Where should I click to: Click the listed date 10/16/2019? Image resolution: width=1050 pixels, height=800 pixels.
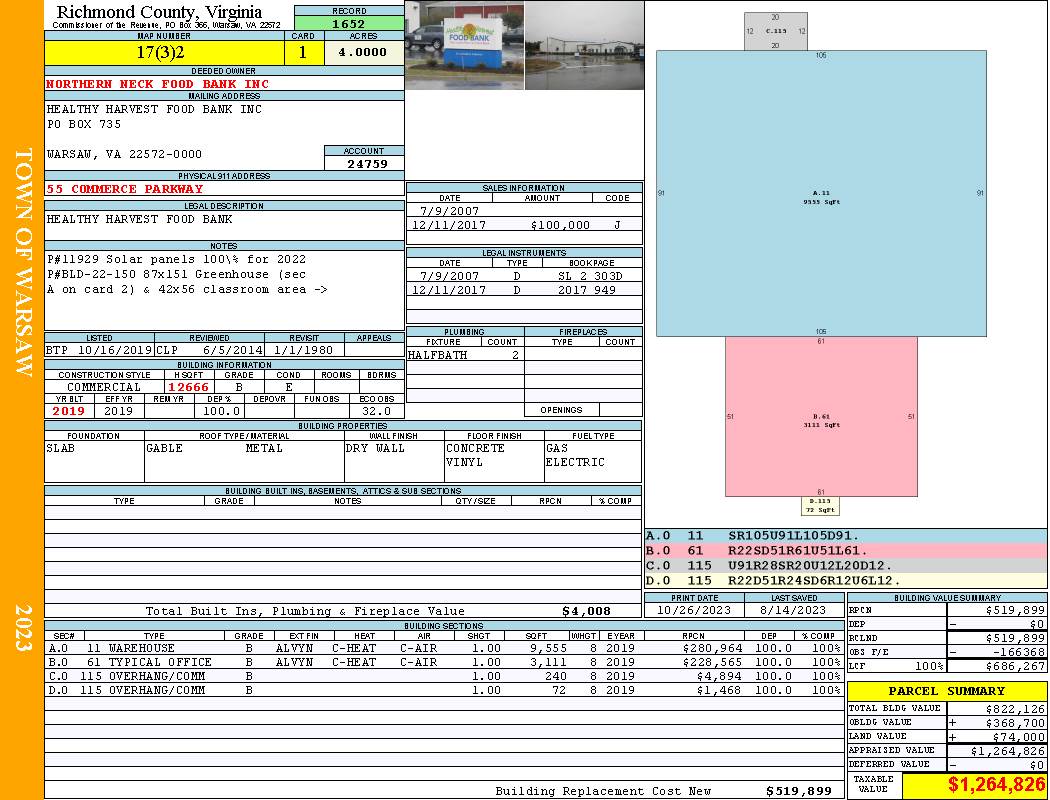click(x=115, y=349)
